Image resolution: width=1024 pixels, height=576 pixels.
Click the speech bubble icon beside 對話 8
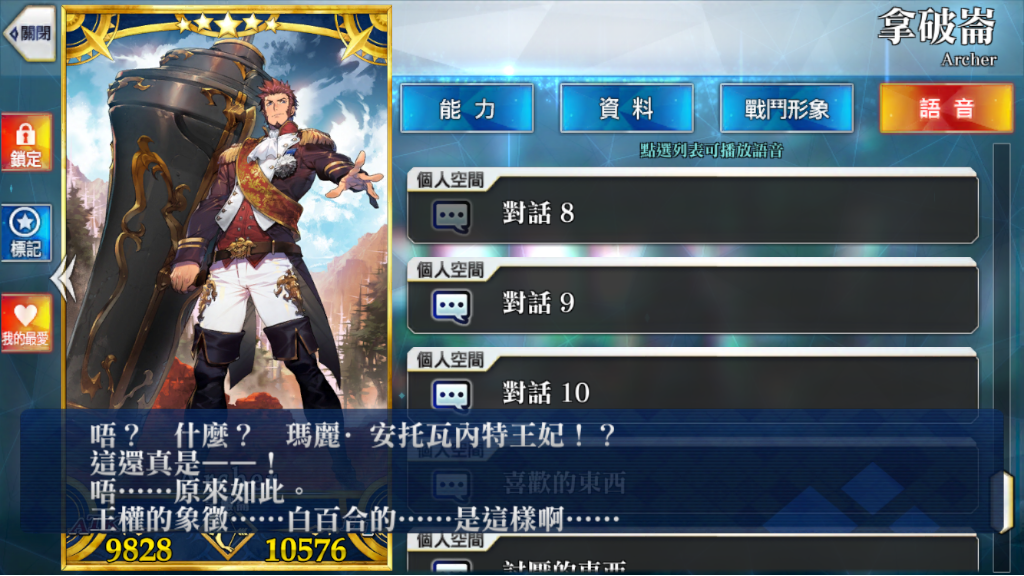click(x=451, y=216)
